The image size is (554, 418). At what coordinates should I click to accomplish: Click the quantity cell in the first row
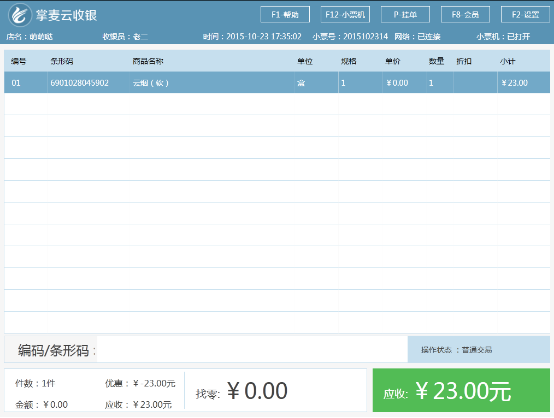[440, 83]
